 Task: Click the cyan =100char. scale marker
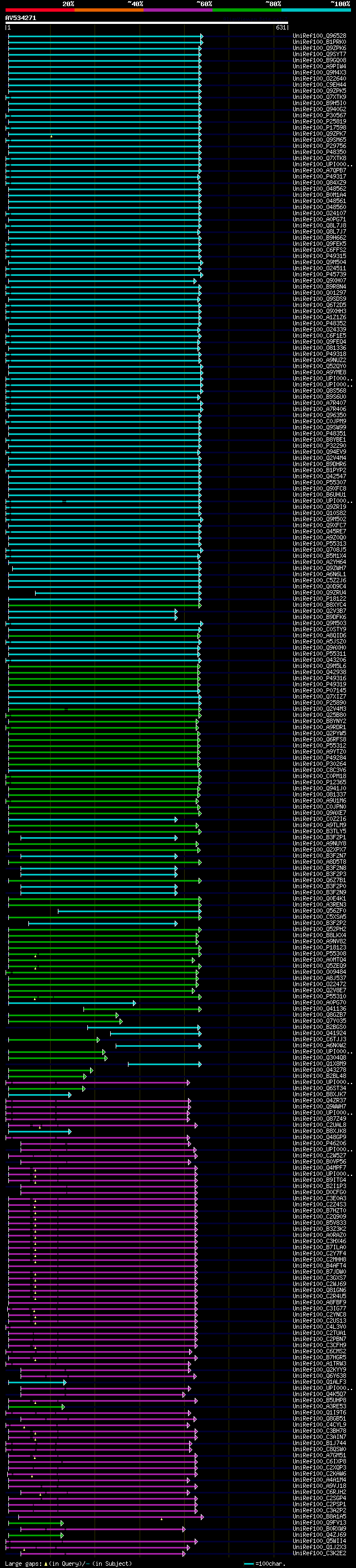[x=249, y=1563]
